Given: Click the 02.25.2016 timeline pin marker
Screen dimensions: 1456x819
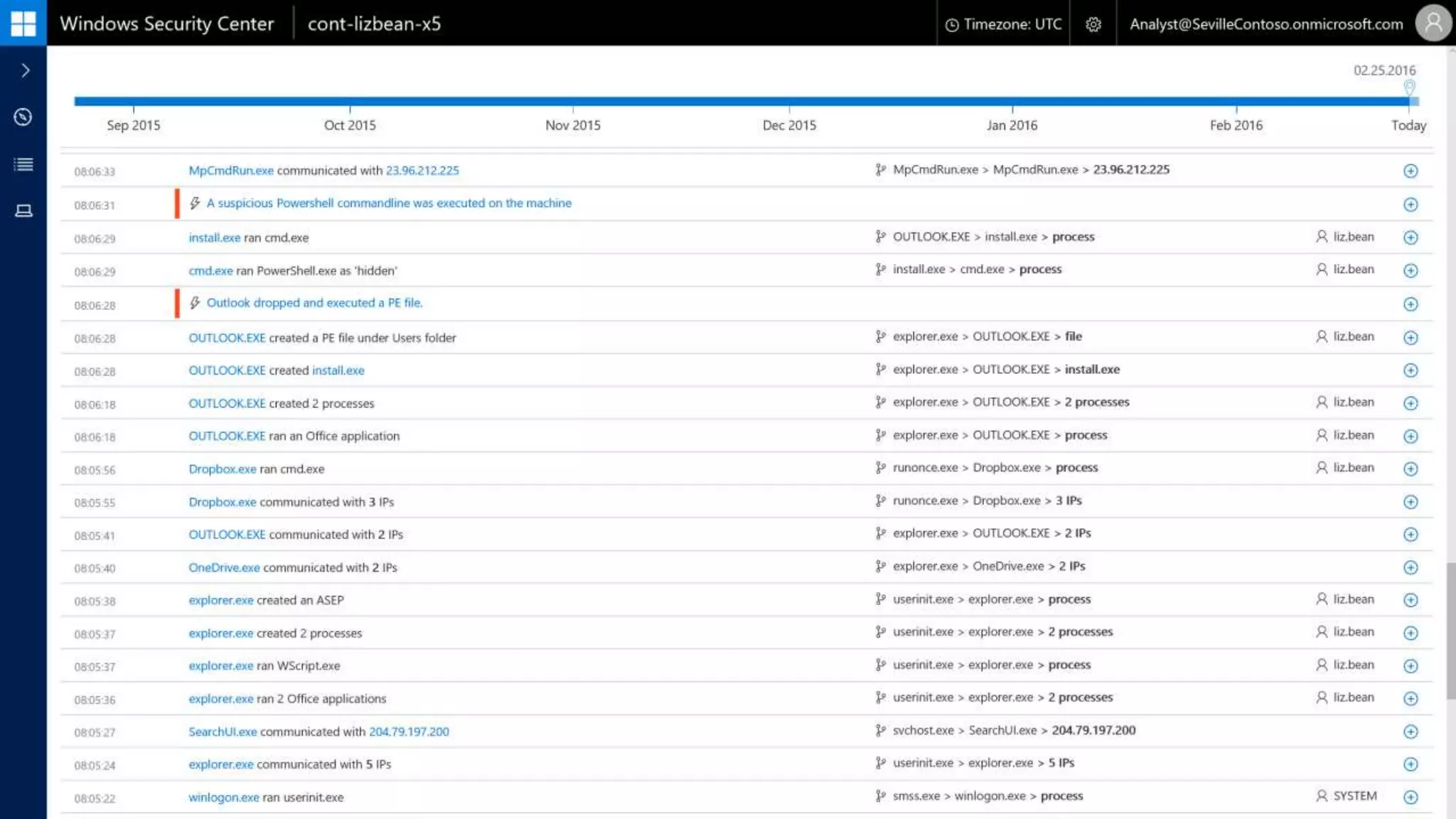Looking at the screenshot, I should pos(1409,87).
